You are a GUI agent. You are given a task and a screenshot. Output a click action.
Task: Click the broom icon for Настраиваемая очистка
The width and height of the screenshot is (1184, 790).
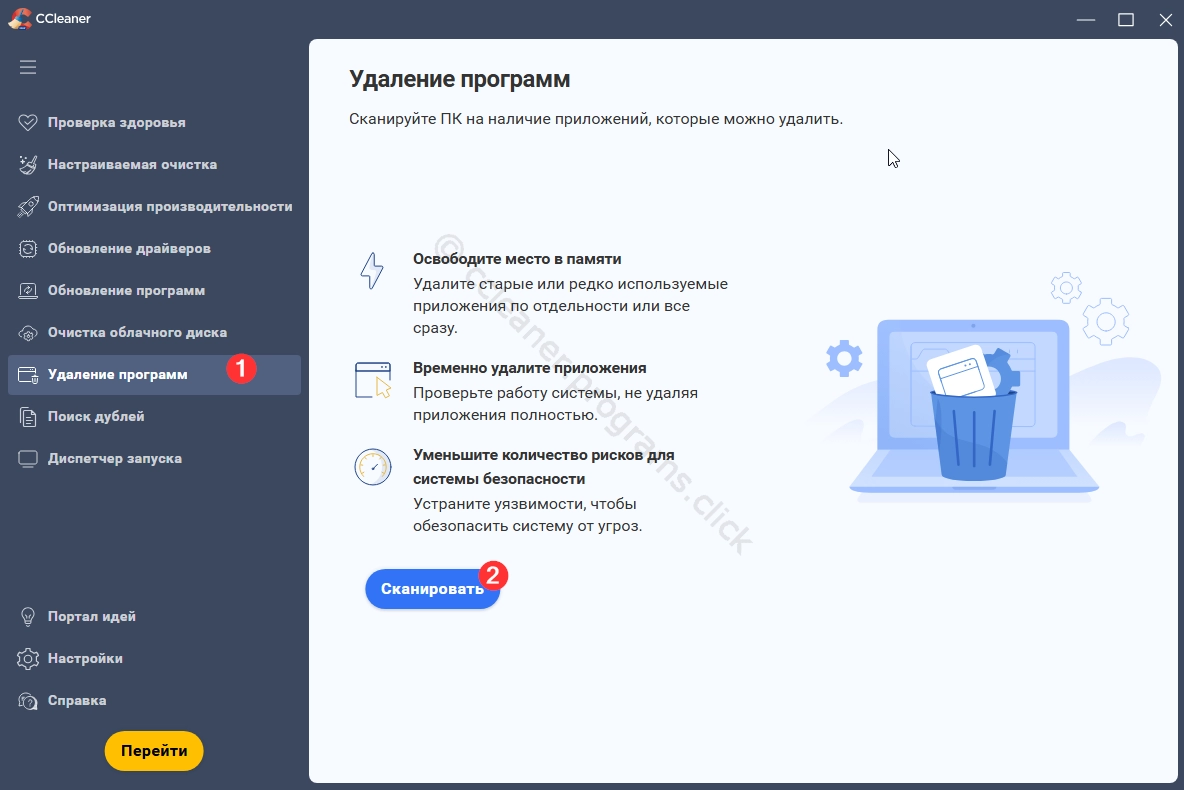[28, 165]
